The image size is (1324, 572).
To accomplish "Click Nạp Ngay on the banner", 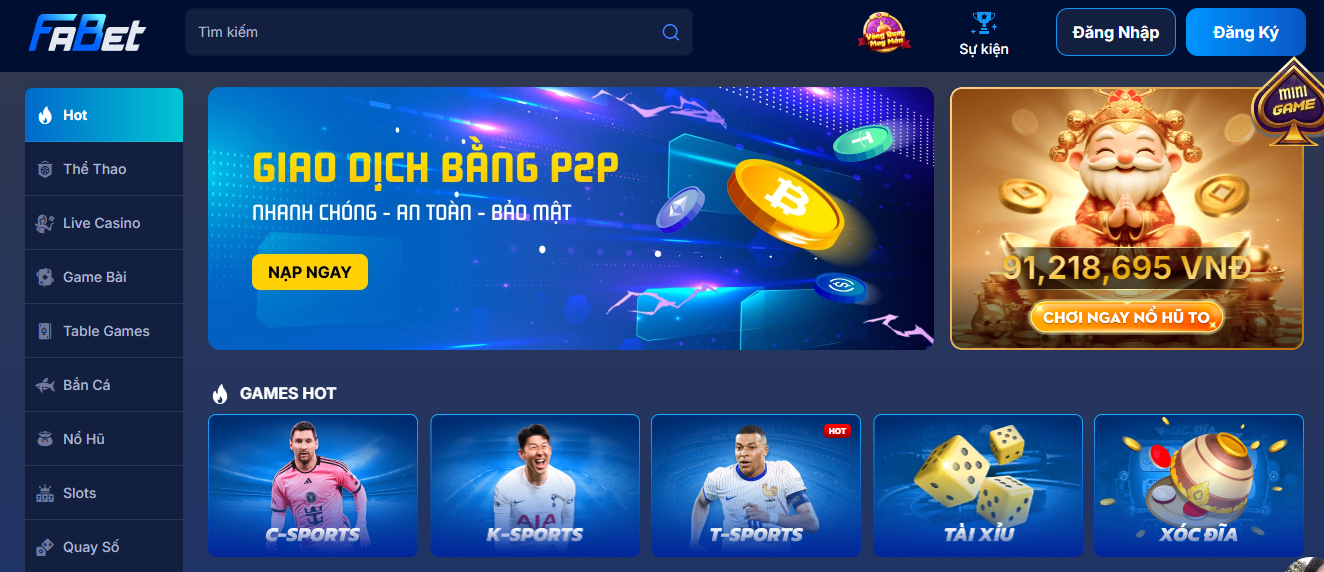I will point(310,272).
